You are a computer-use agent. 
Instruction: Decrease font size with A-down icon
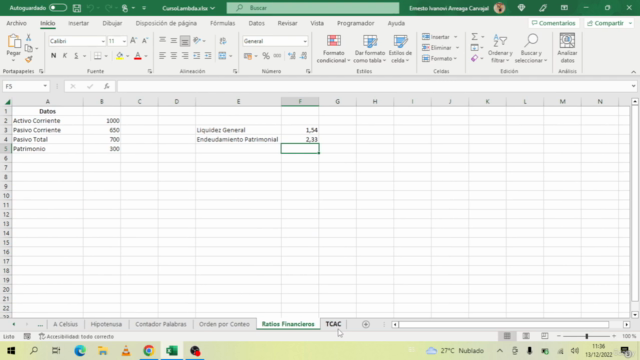tap(145, 41)
